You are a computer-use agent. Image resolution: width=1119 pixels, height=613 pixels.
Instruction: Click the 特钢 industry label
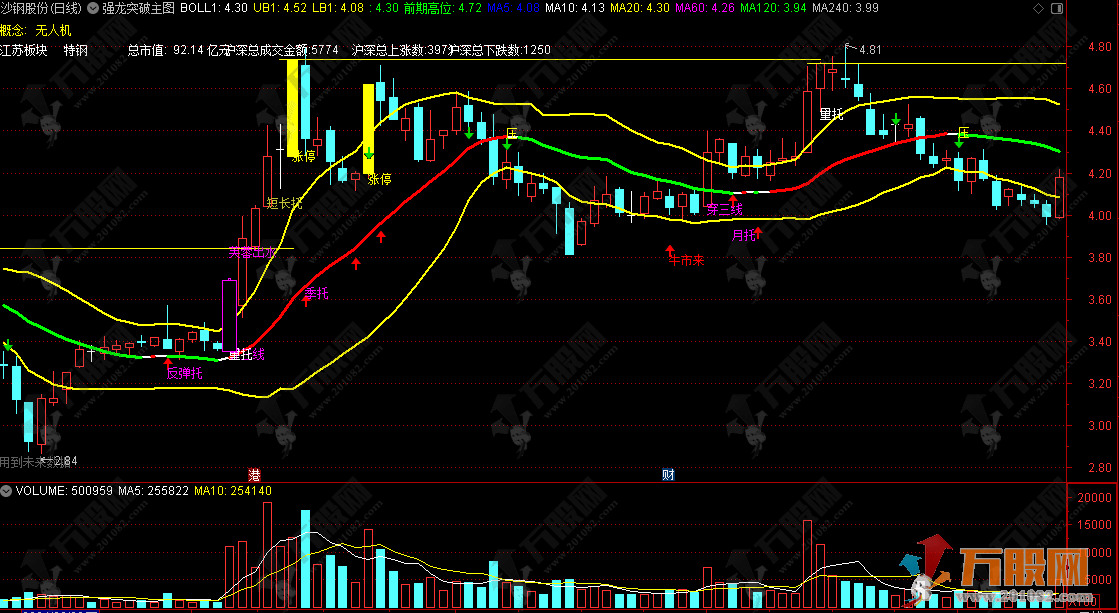coord(76,51)
